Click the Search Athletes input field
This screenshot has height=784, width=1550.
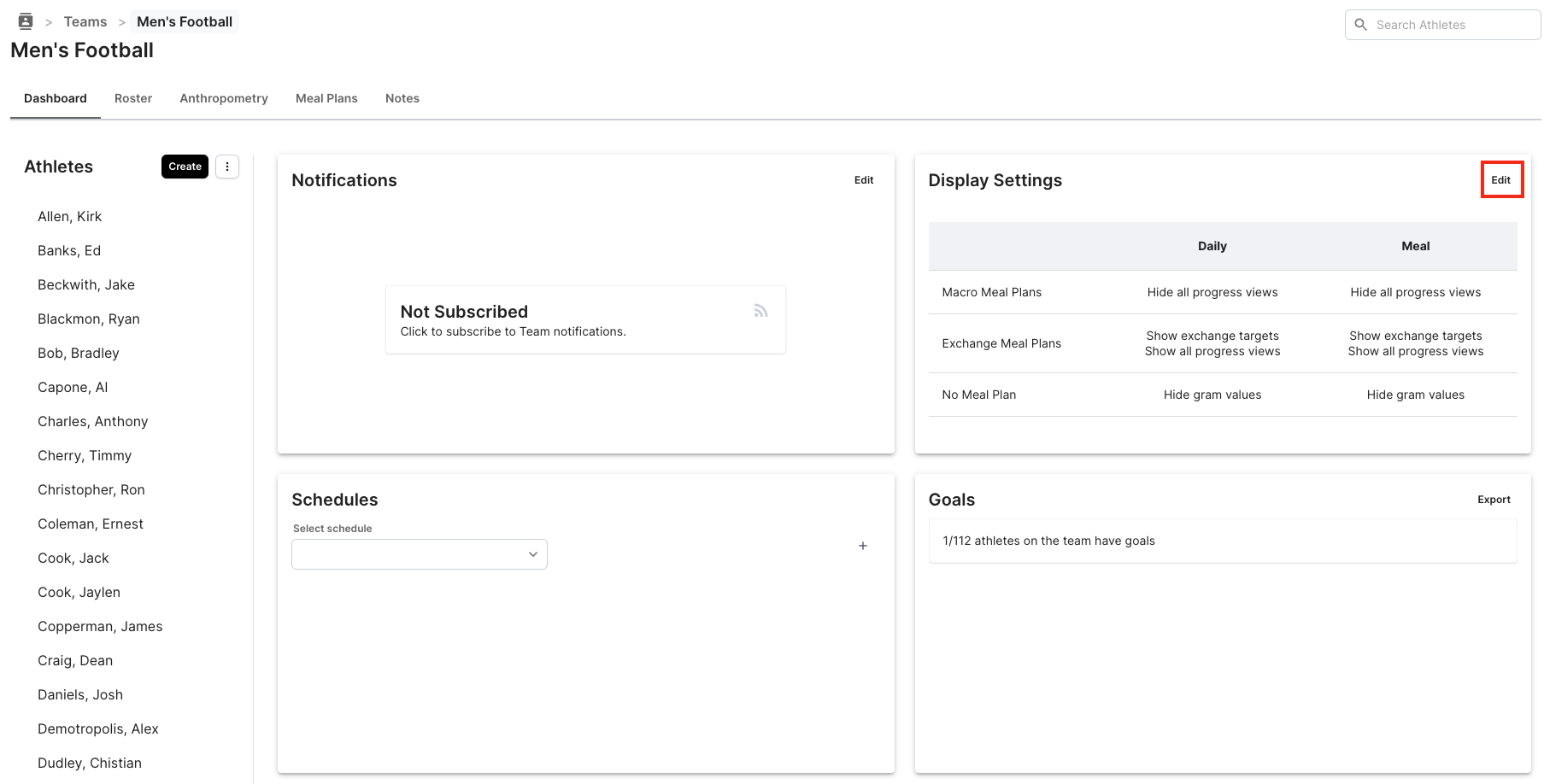click(1453, 25)
